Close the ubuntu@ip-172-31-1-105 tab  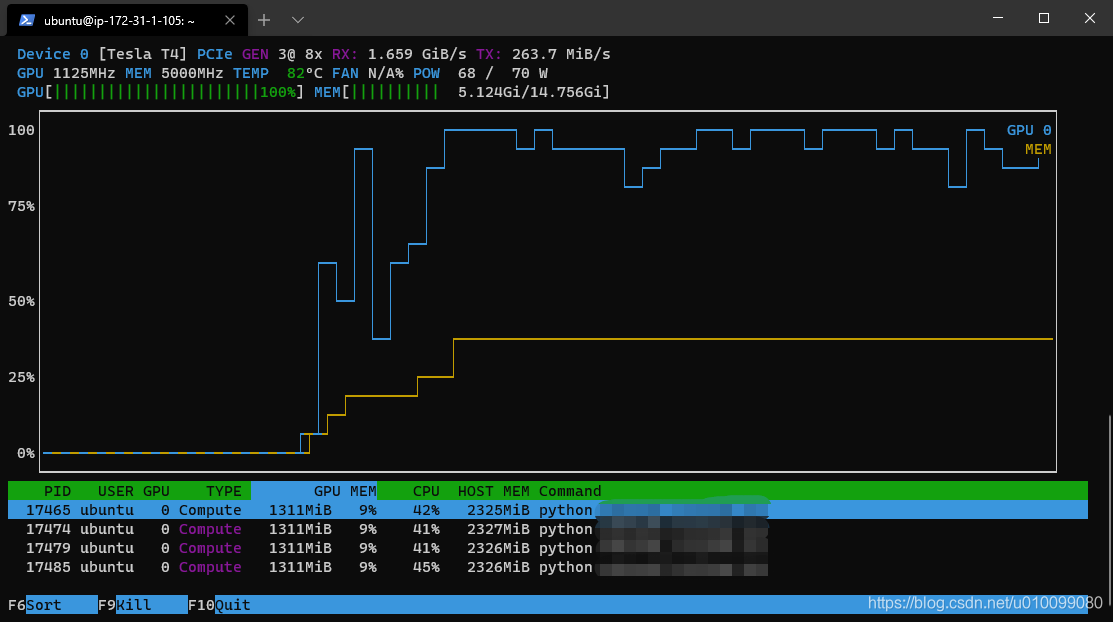coord(229,20)
